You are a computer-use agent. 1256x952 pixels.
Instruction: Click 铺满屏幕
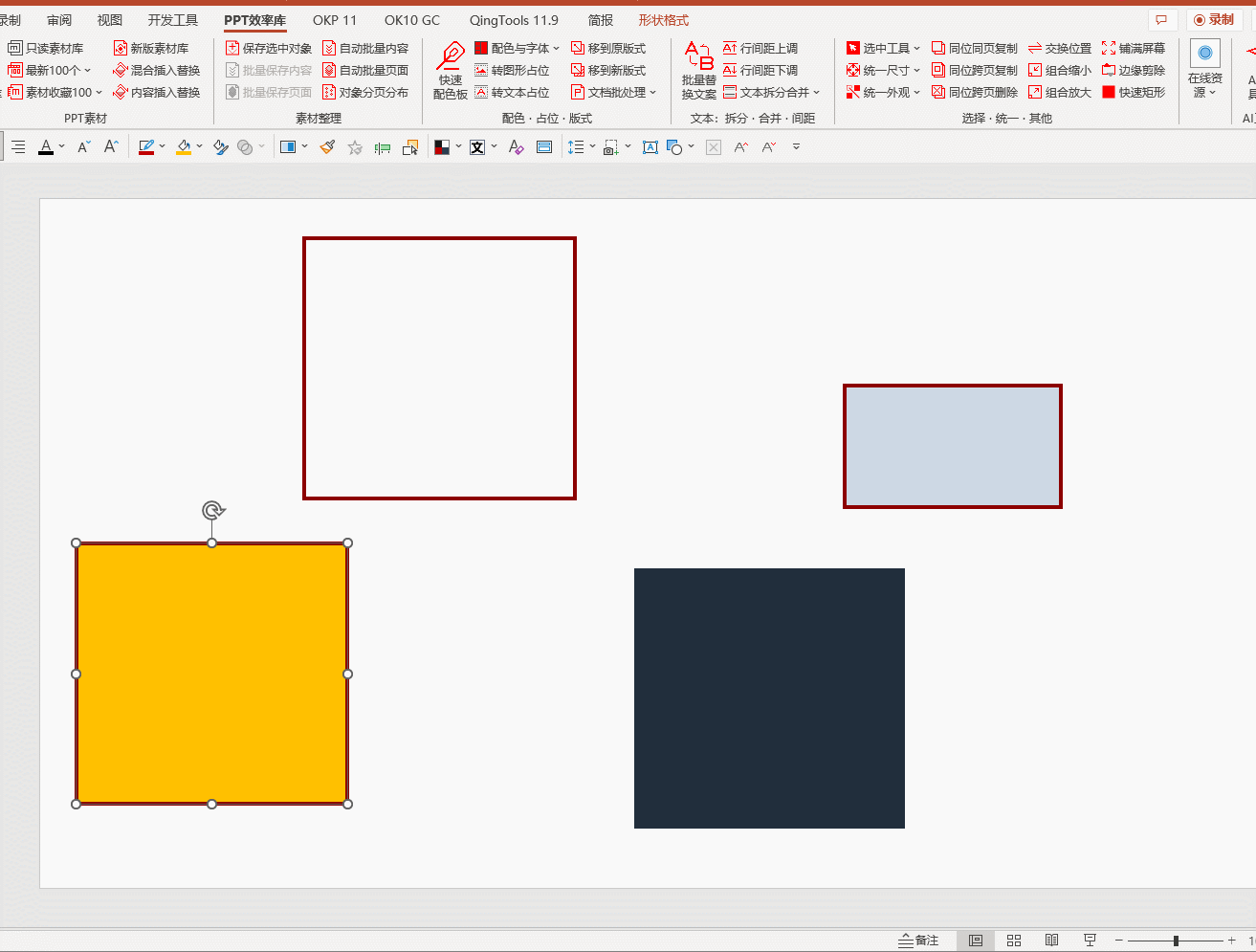pos(1134,48)
